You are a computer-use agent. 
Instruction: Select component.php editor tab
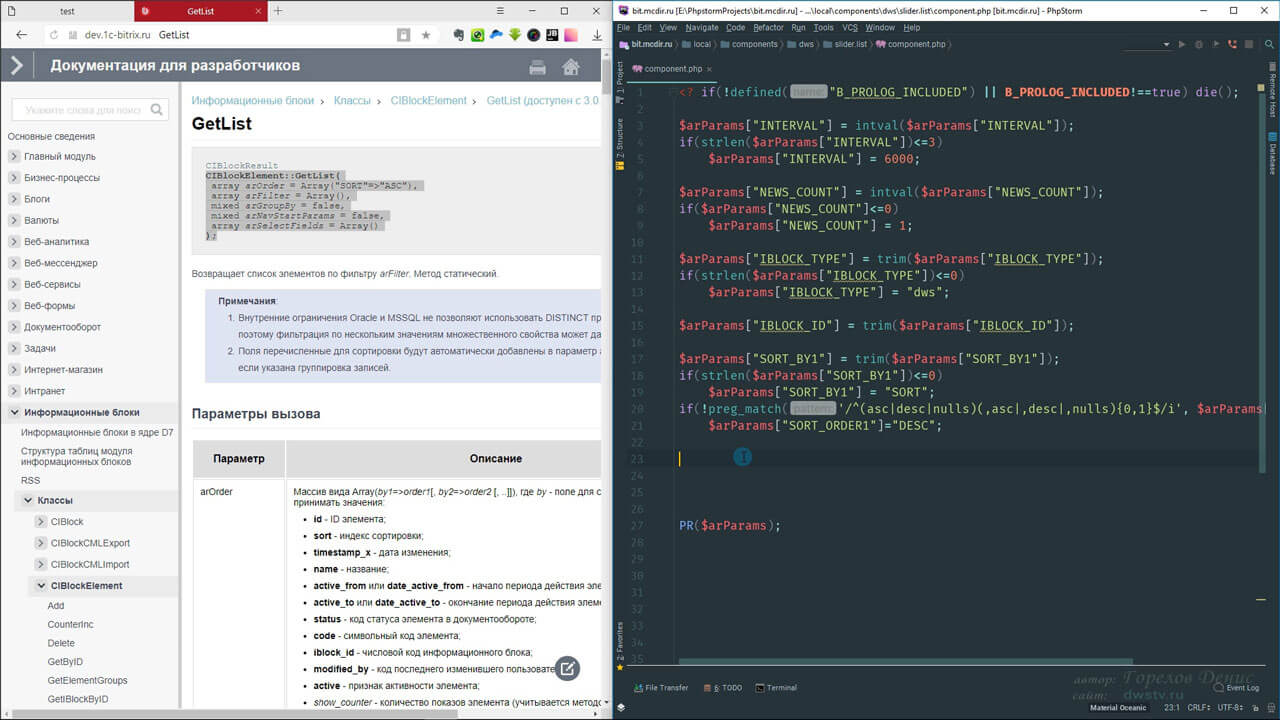[672, 69]
